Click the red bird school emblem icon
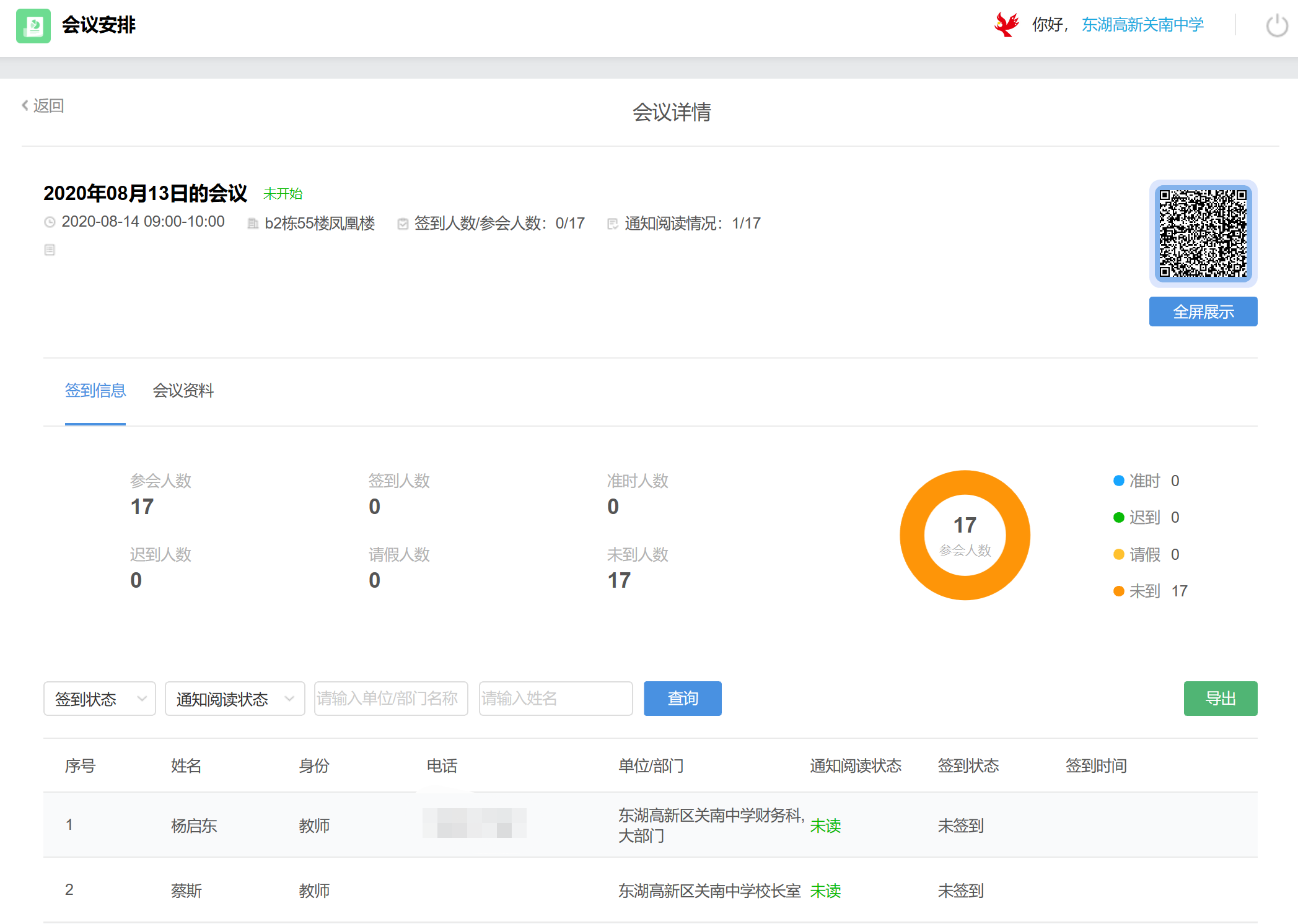The width and height of the screenshot is (1298, 924). click(1007, 25)
